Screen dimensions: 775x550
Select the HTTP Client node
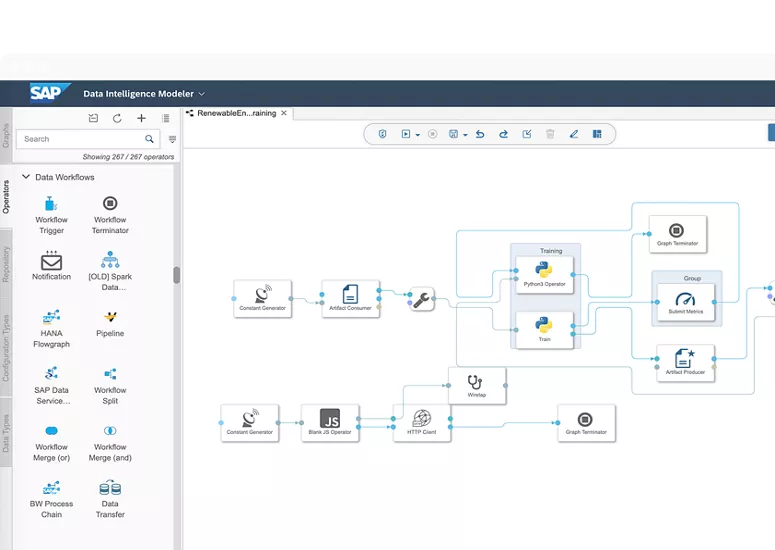tap(422, 423)
